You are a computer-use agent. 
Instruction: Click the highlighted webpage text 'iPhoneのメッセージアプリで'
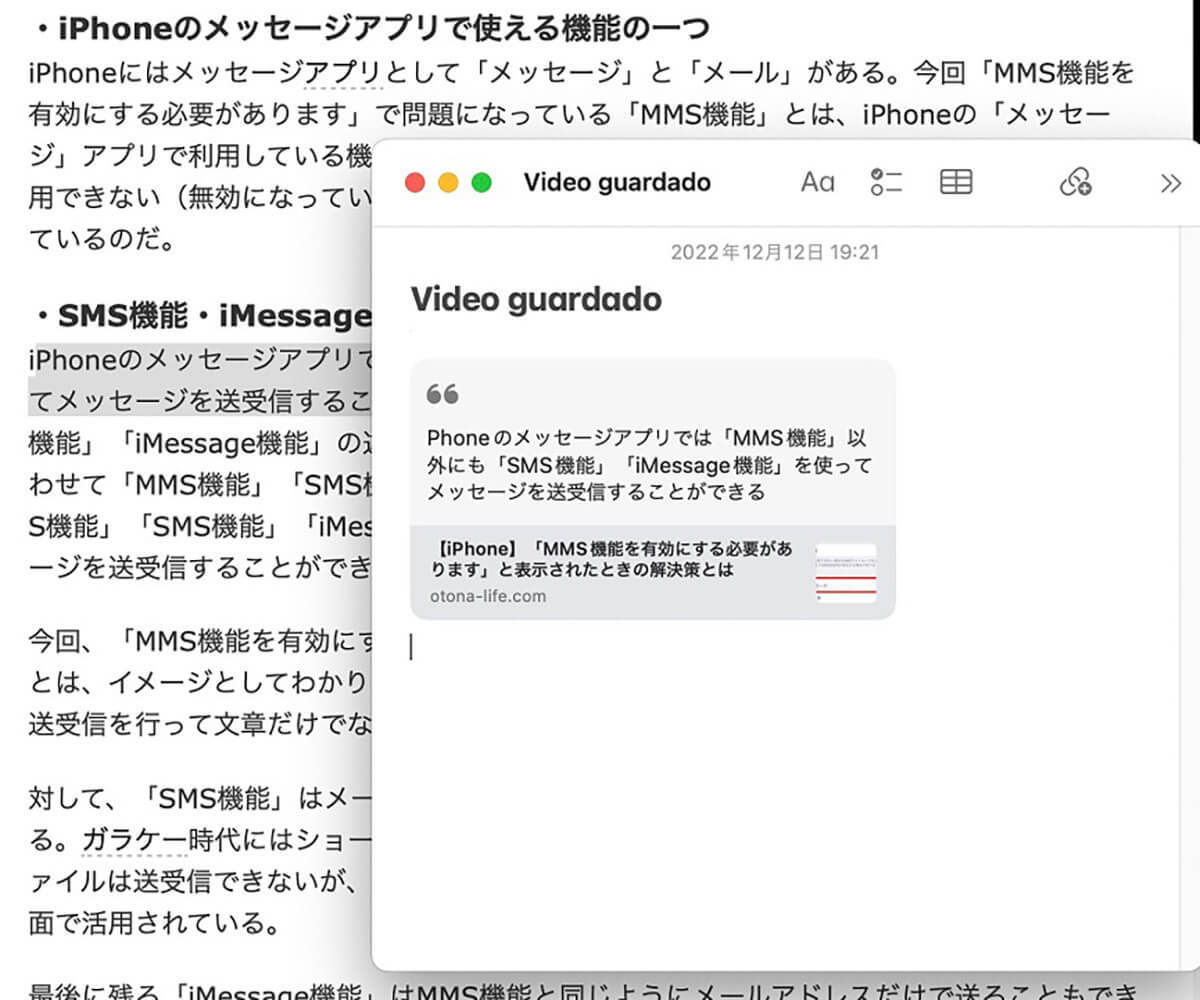pos(200,360)
